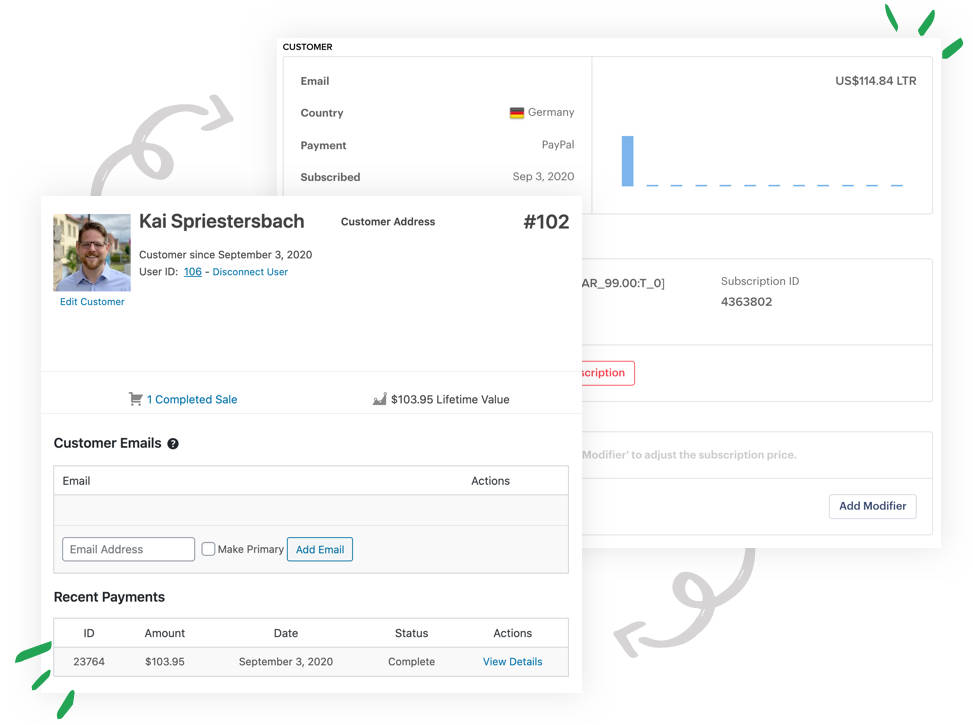Focus the Email Address input field
973x725 pixels.
click(128, 549)
